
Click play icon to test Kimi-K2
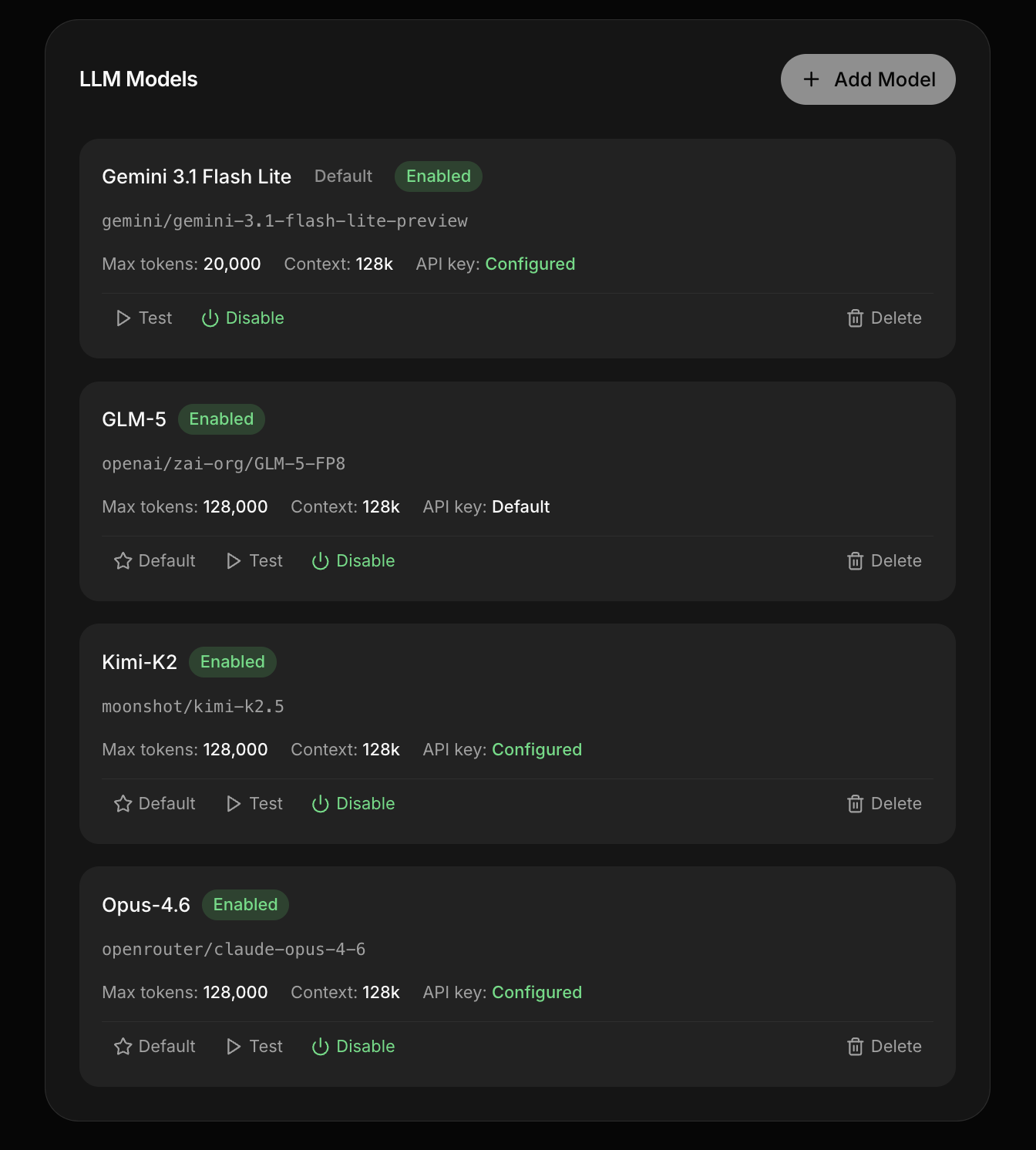[x=234, y=804]
